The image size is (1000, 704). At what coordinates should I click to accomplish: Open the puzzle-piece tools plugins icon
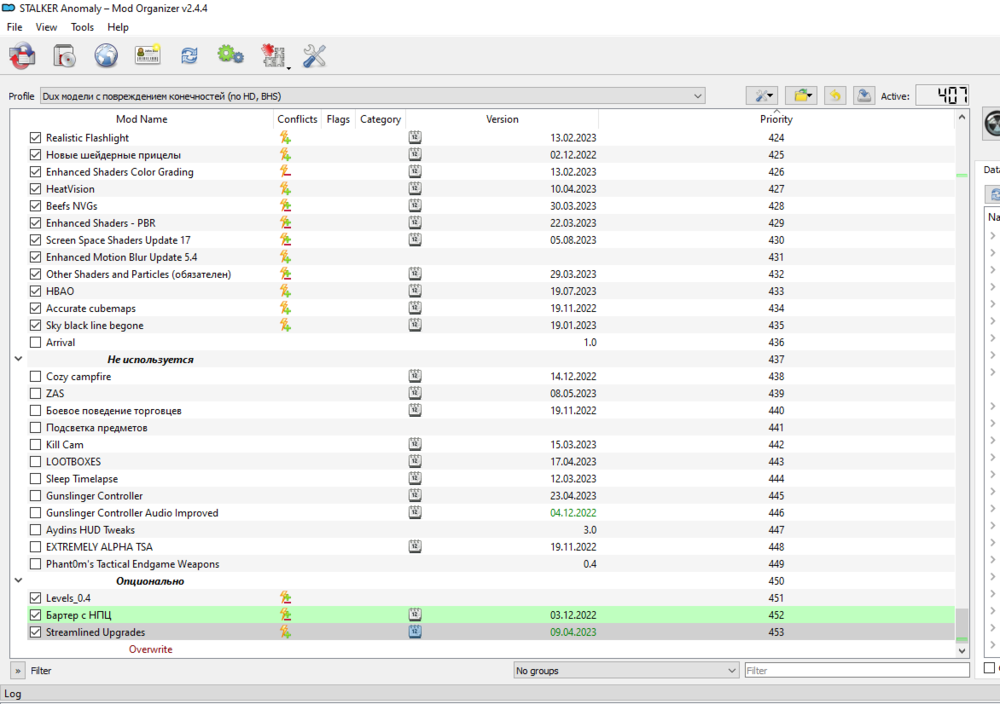pyautogui.click(x=273, y=57)
